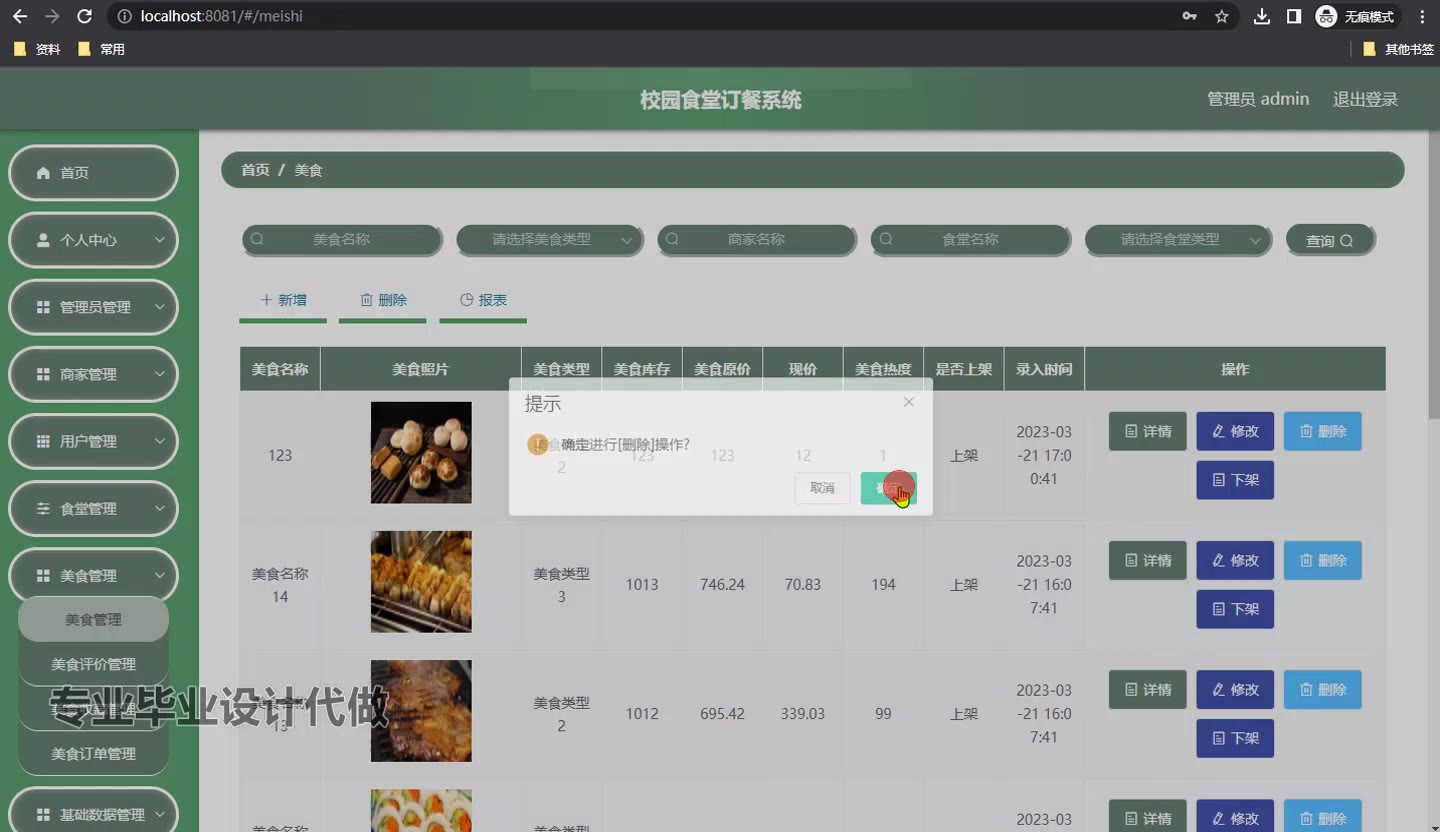Click 详情 for row 美食名称14
Image resolution: width=1440 pixels, height=832 pixels.
(1147, 560)
